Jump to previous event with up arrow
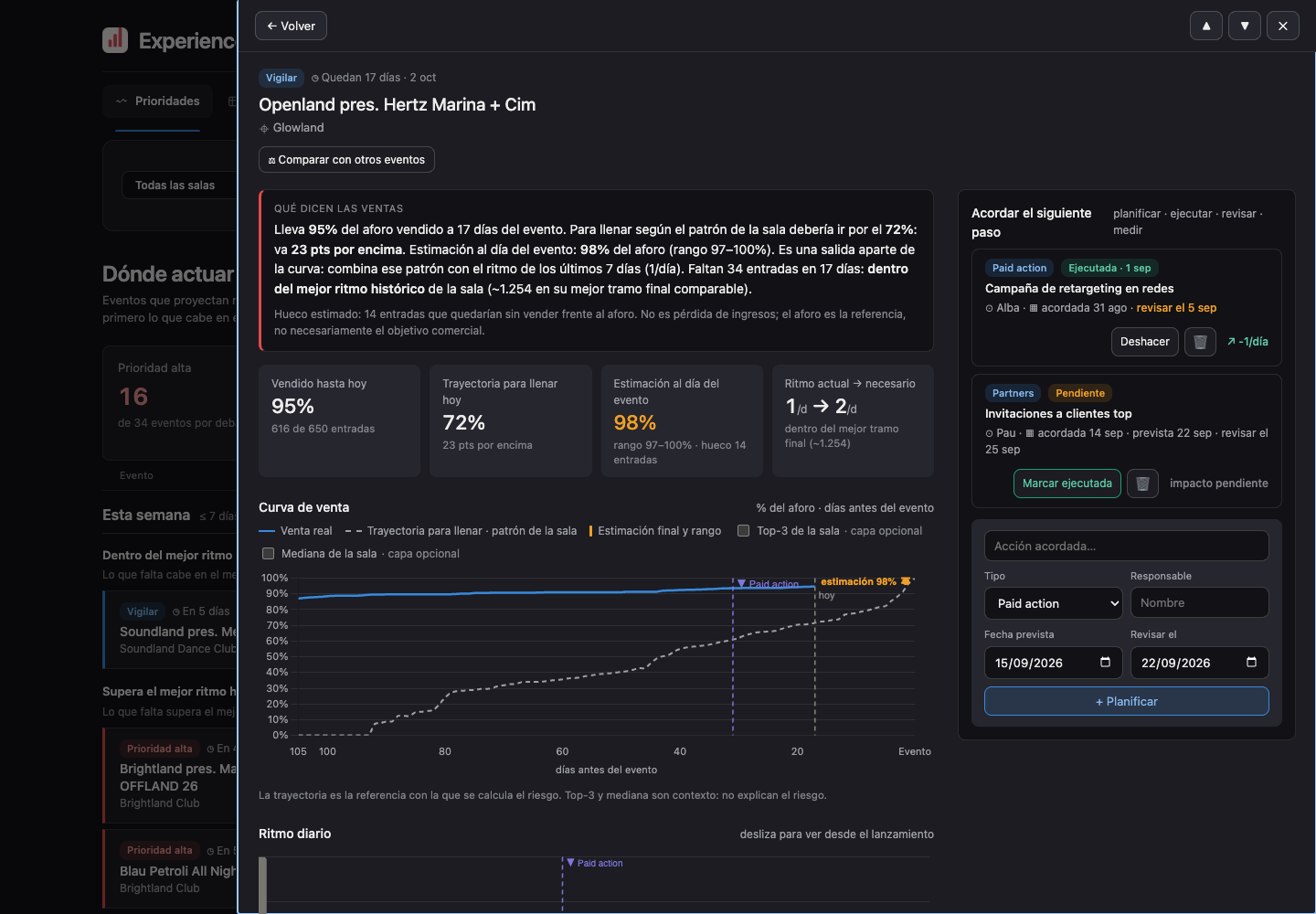Screen dimensions: 1316x914 click(x=1206, y=26)
